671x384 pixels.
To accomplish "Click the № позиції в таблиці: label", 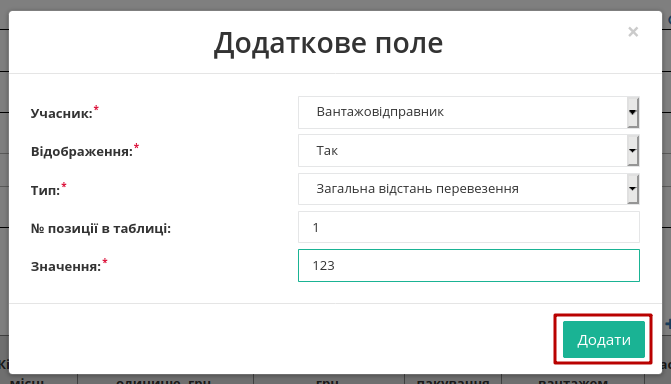I will click(x=101, y=228).
